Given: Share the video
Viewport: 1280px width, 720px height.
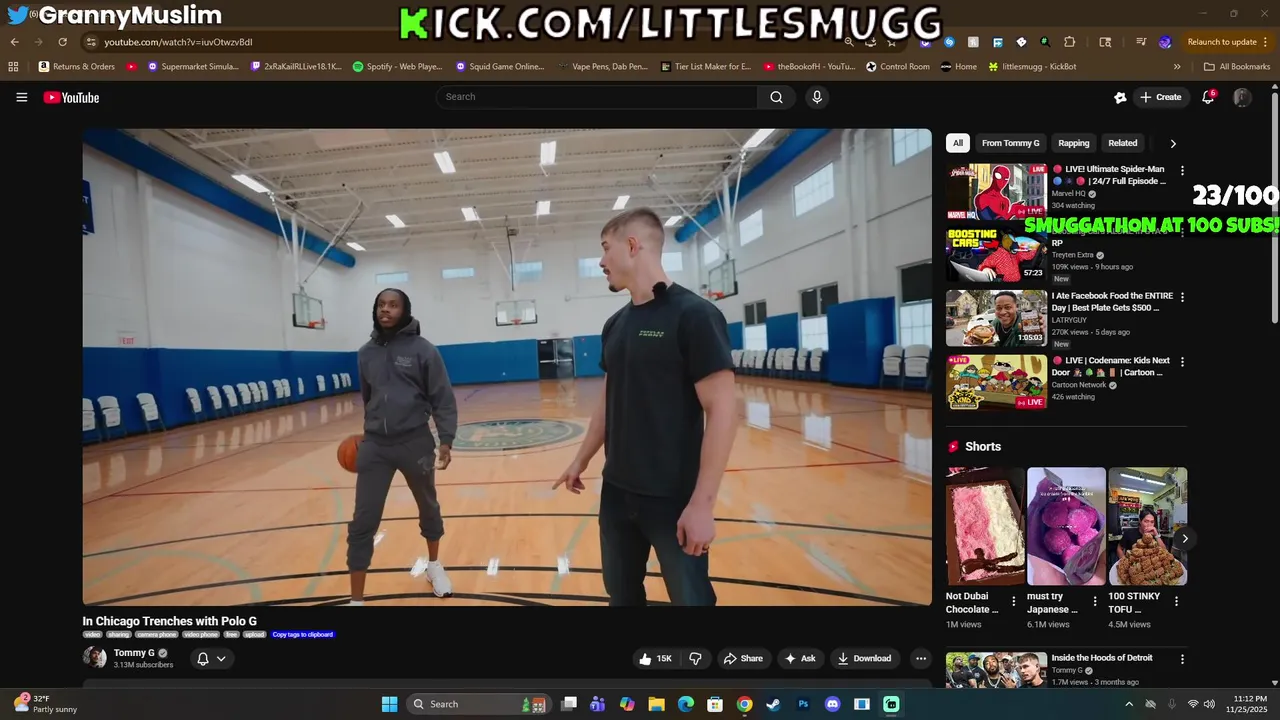Looking at the screenshot, I should [743, 658].
